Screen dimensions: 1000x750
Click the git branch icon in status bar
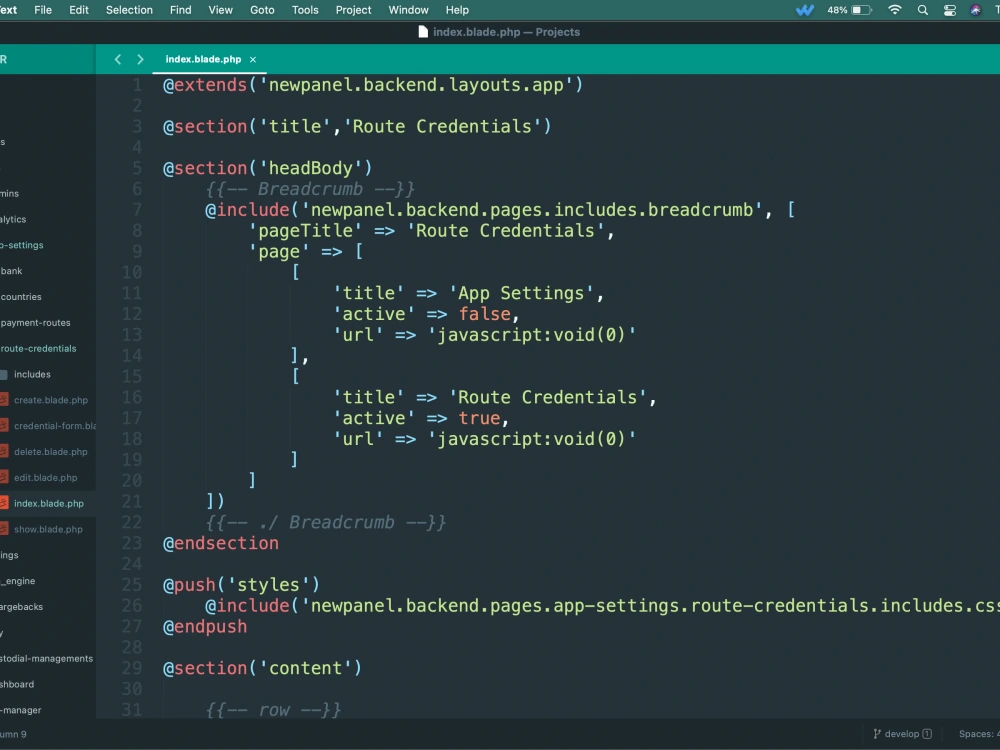click(875, 733)
